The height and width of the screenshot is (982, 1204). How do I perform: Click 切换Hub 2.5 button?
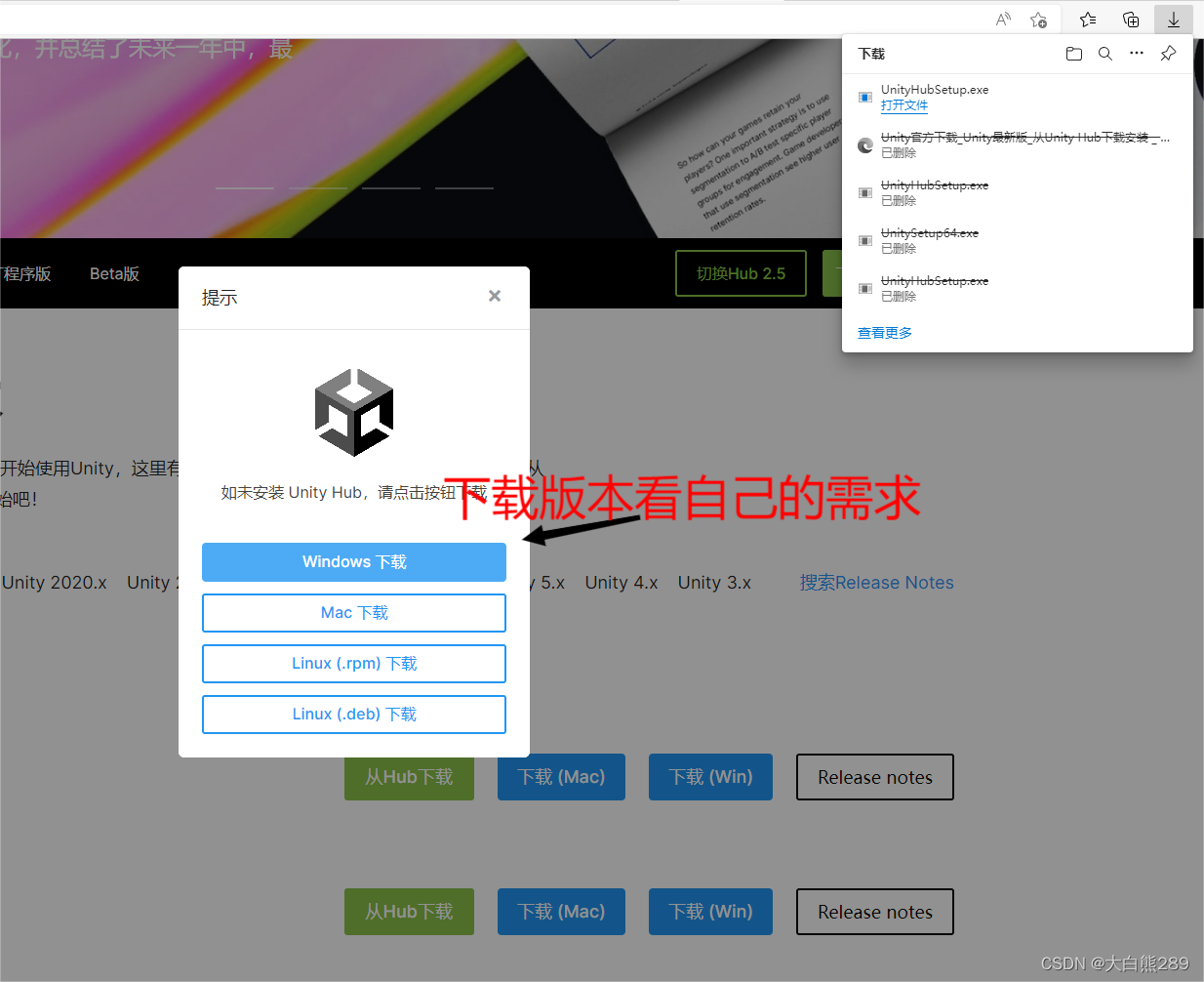[x=742, y=273]
